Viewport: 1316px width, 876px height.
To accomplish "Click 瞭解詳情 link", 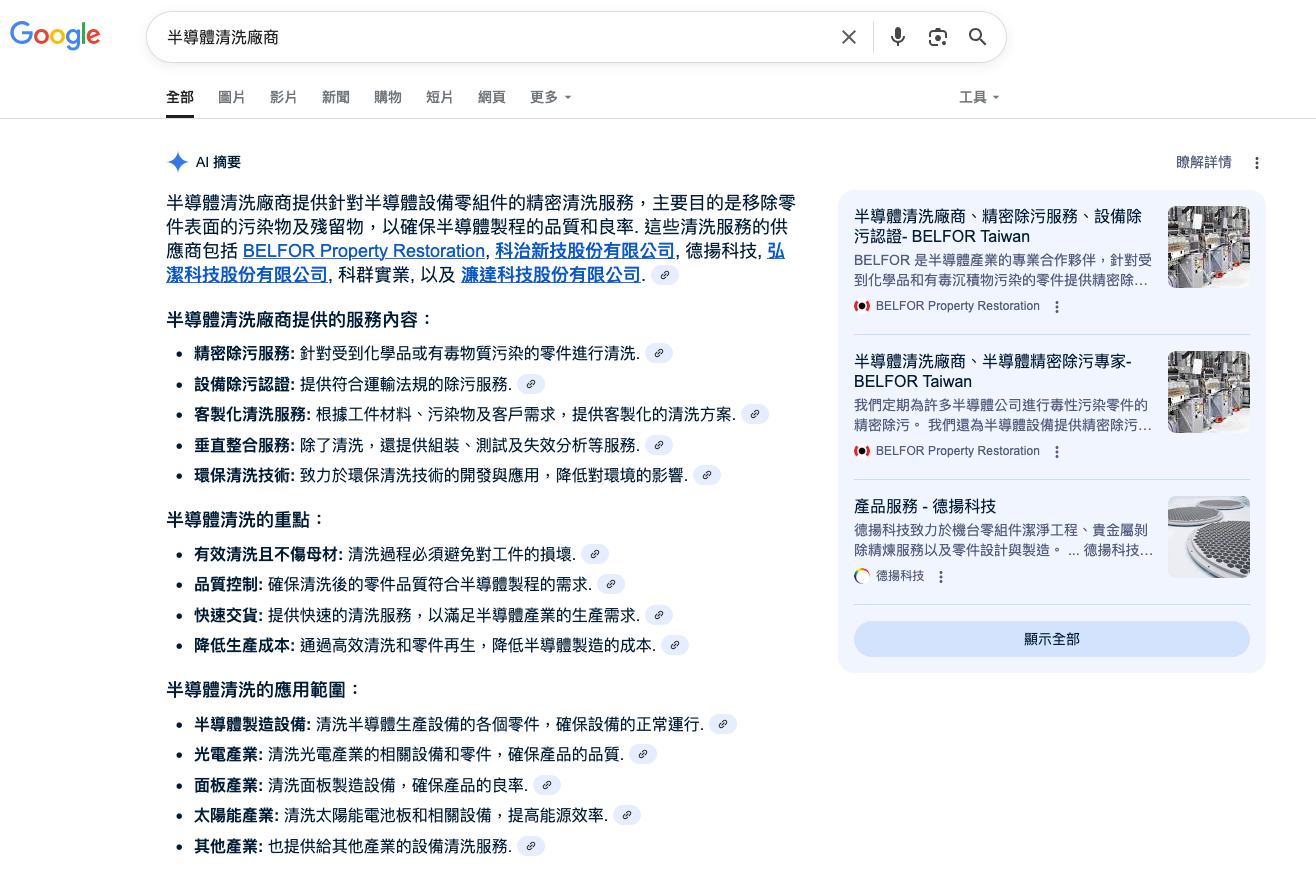I will pos(1204,162).
